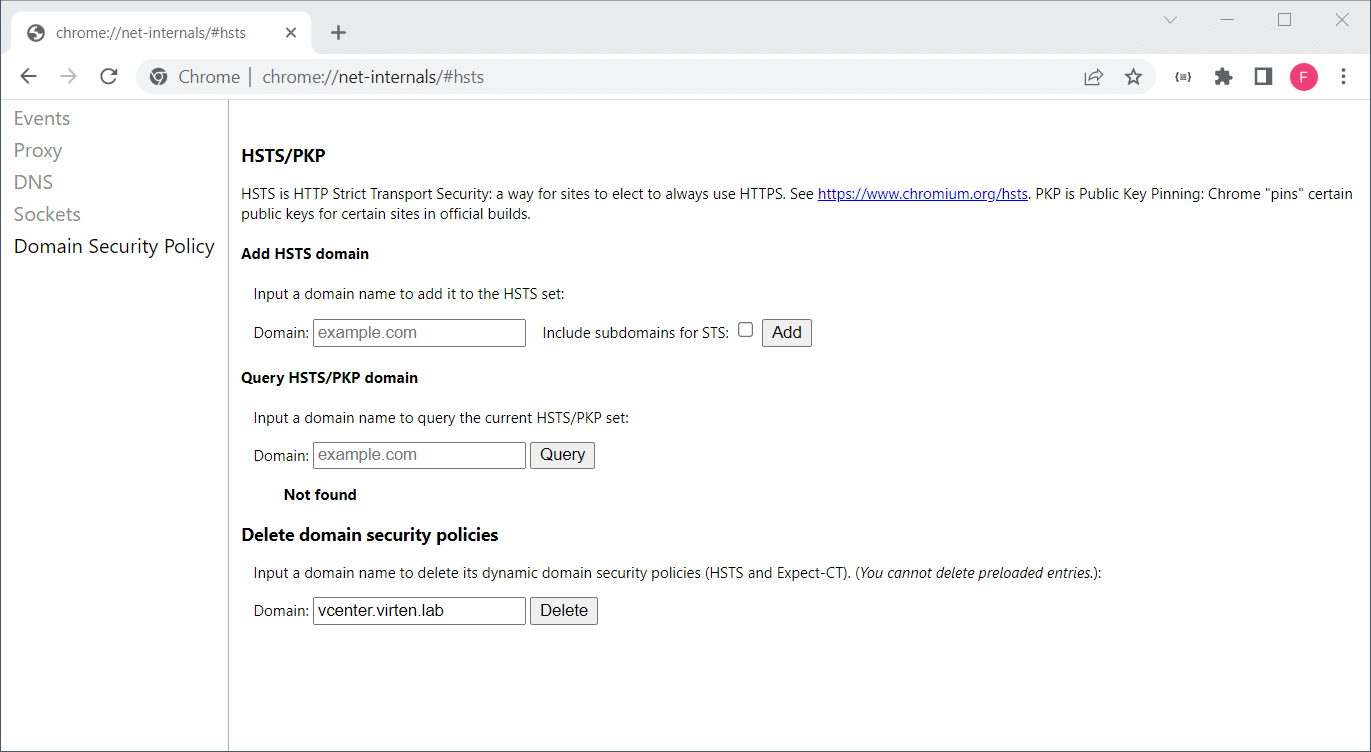Toggle the browser side panel icon
Screen dimensions: 1371x752
(1263, 77)
